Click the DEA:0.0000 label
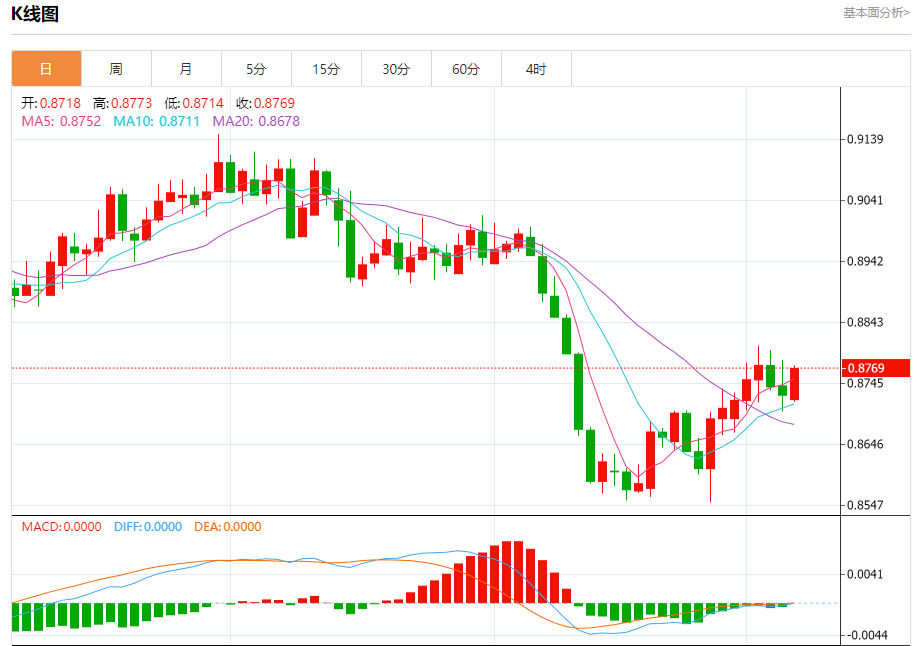 click(228, 527)
